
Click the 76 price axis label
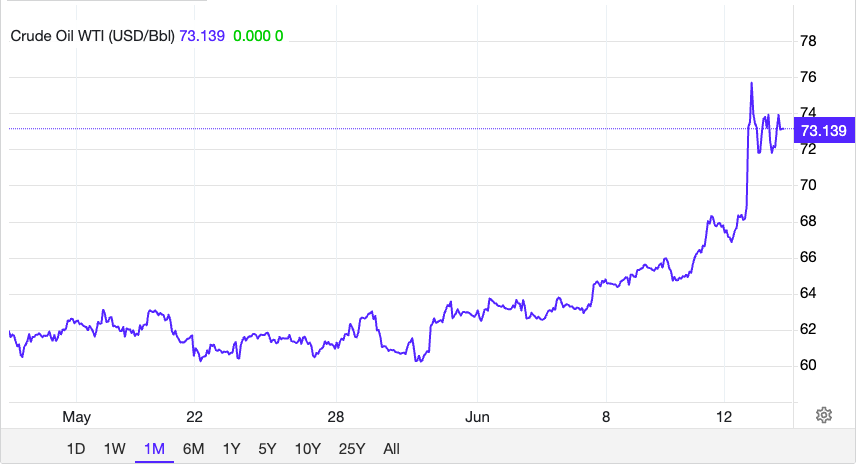coord(808,78)
